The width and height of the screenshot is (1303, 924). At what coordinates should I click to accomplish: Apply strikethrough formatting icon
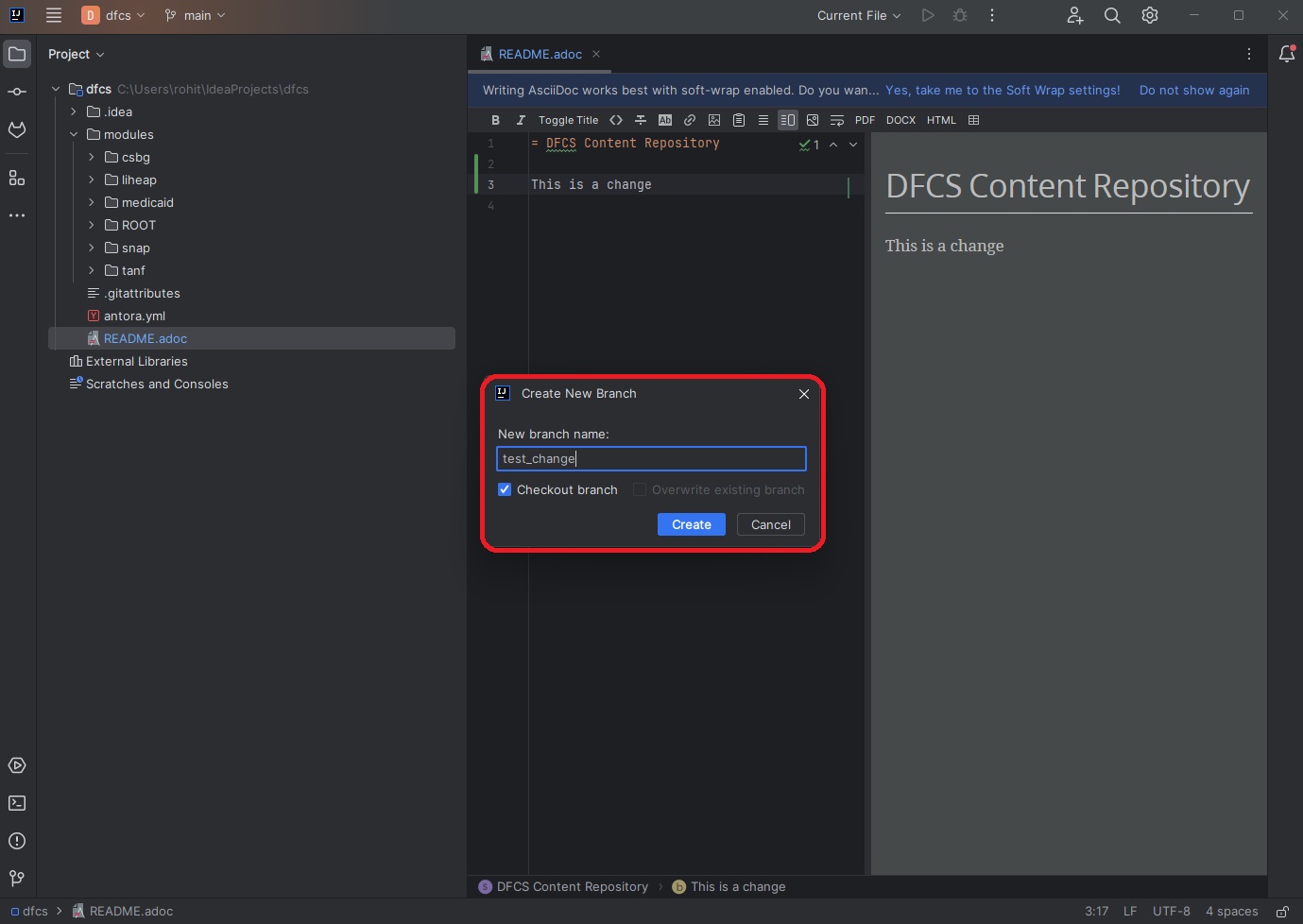point(641,120)
